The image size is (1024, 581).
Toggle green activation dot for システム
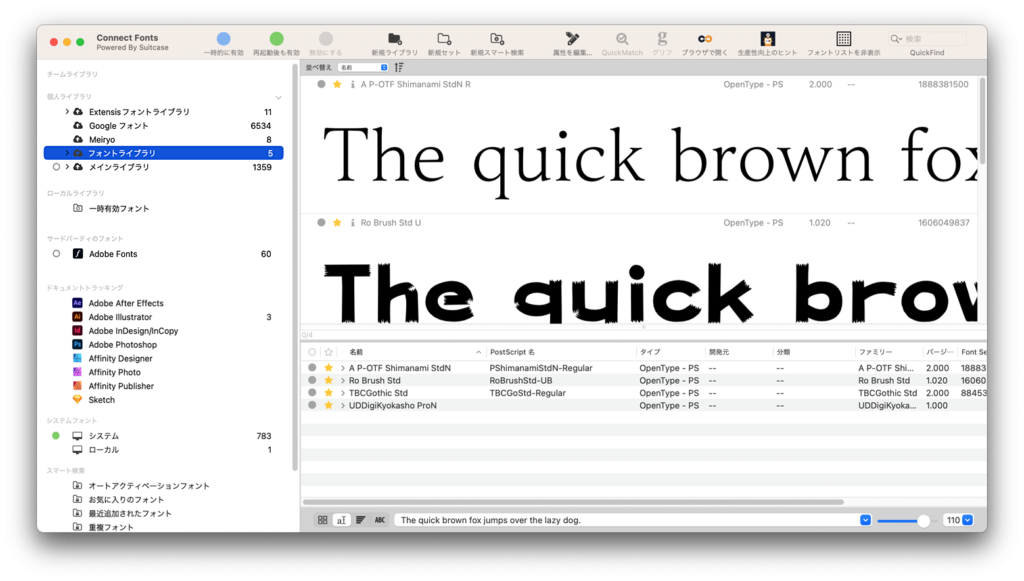click(x=56, y=436)
